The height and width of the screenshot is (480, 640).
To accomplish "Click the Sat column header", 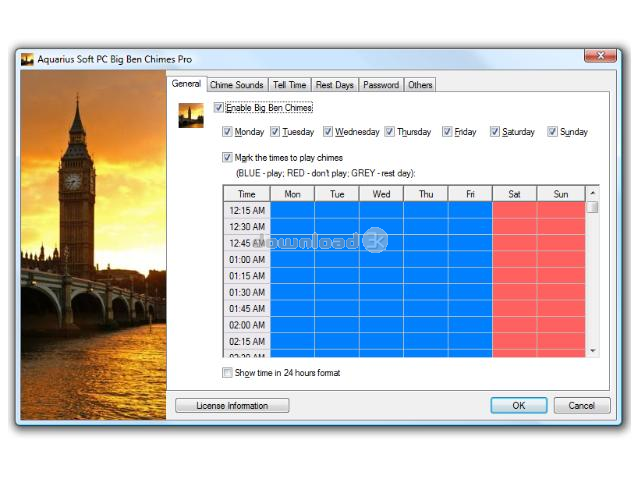I will coord(514,194).
